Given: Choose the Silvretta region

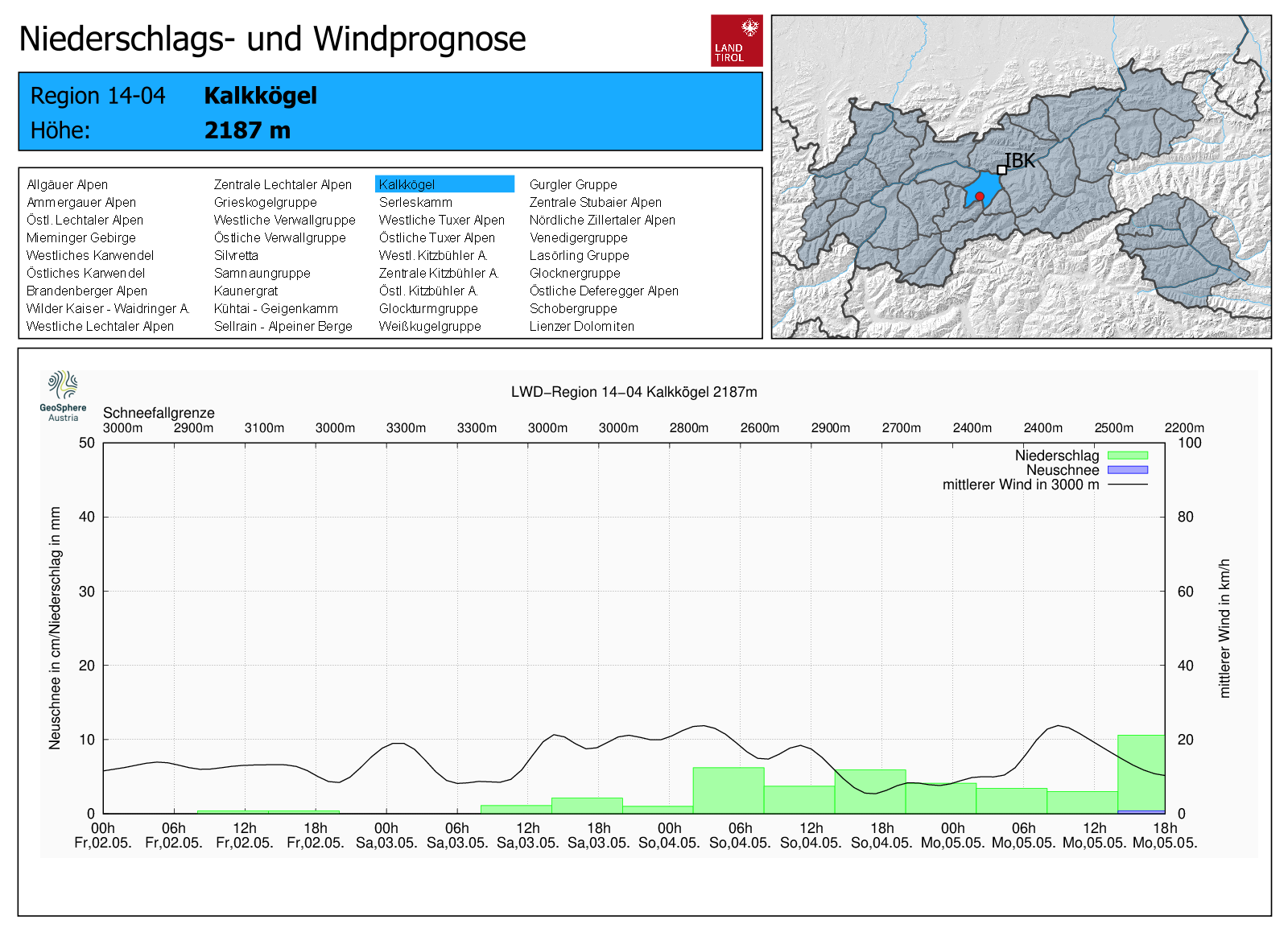Looking at the screenshot, I should coord(236,255).
